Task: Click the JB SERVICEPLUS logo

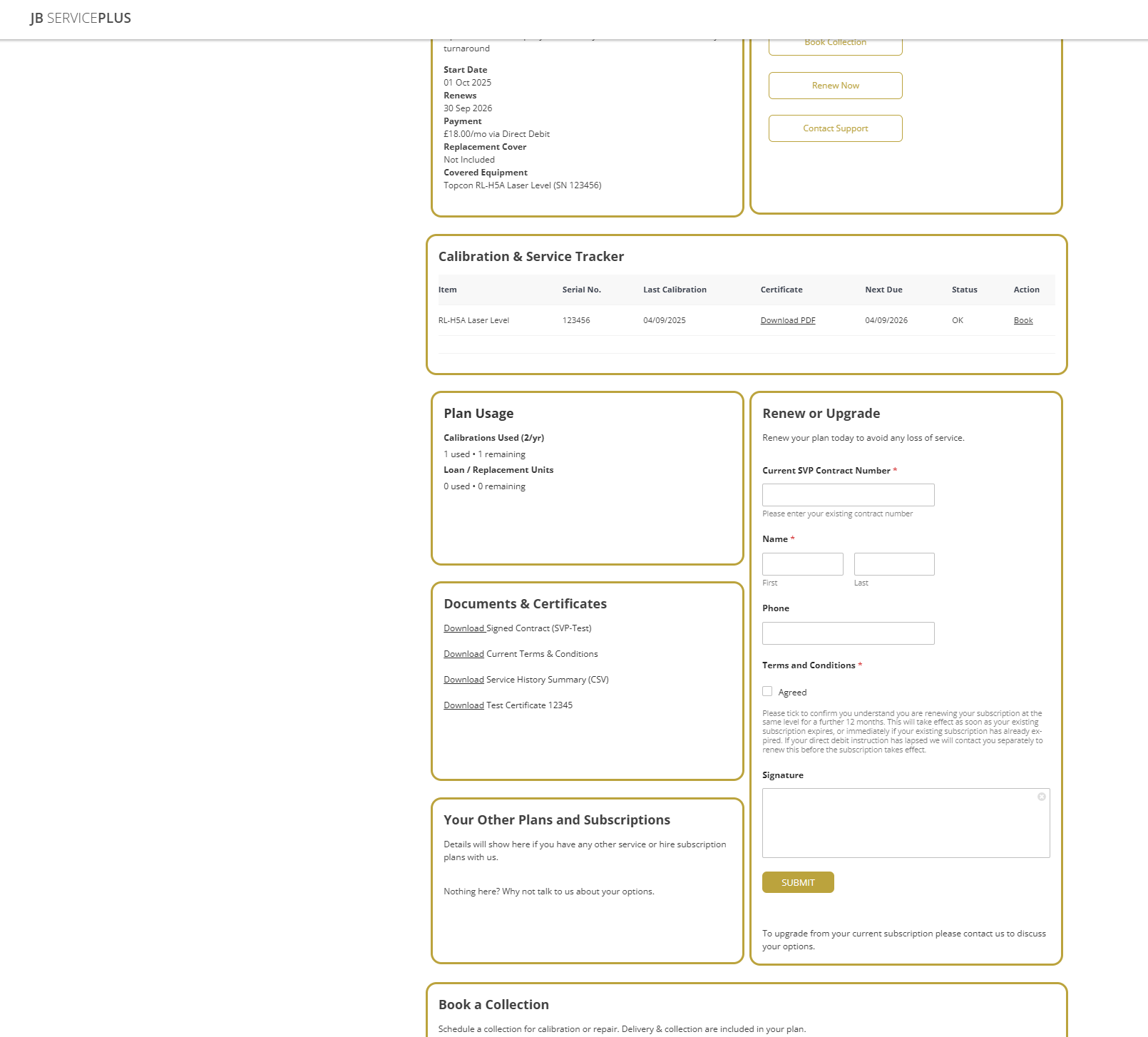Action: click(79, 18)
